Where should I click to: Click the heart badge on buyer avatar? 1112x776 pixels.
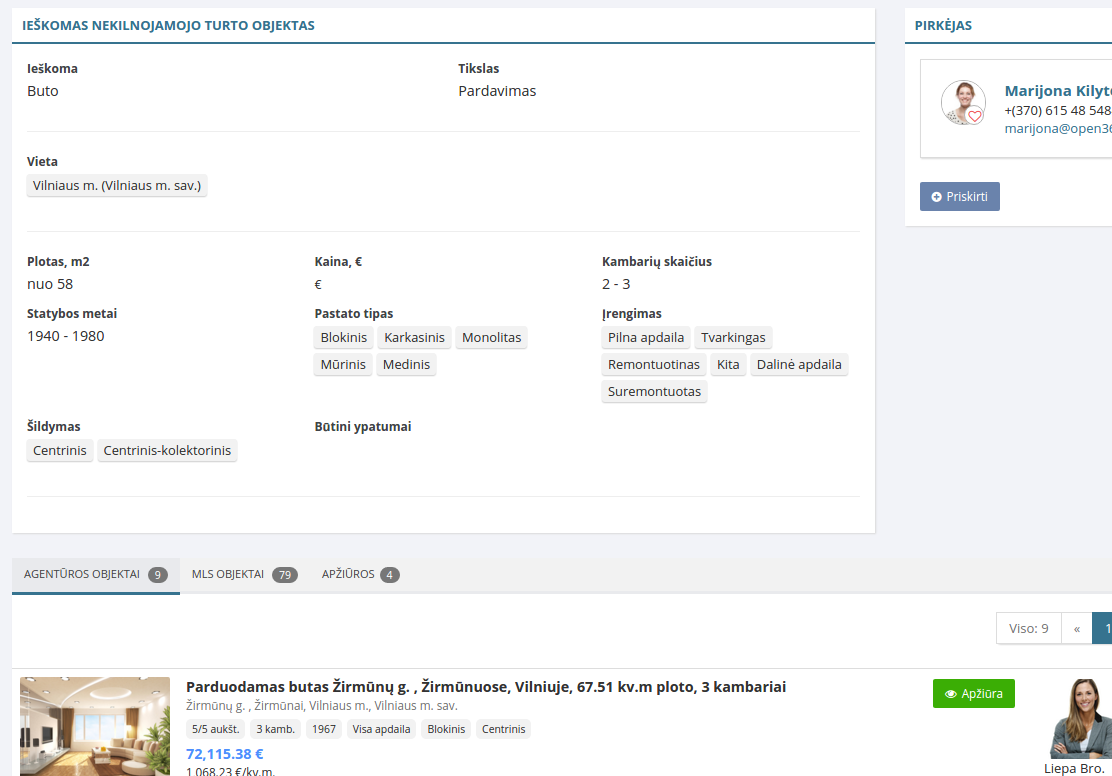point(975,116)
